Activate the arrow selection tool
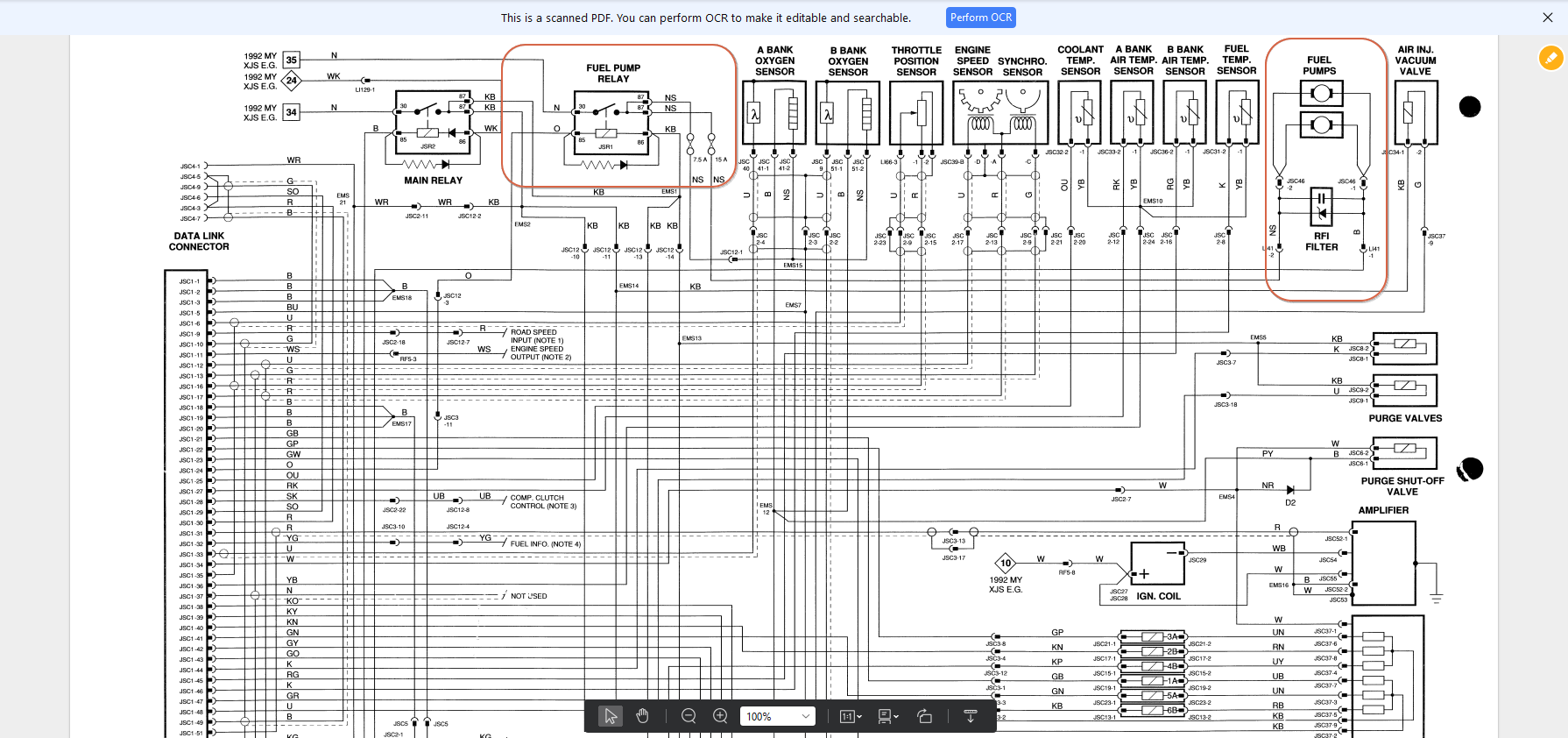Image resolution: width=1568 pixels, height=738 pixels. pos(610,716)
